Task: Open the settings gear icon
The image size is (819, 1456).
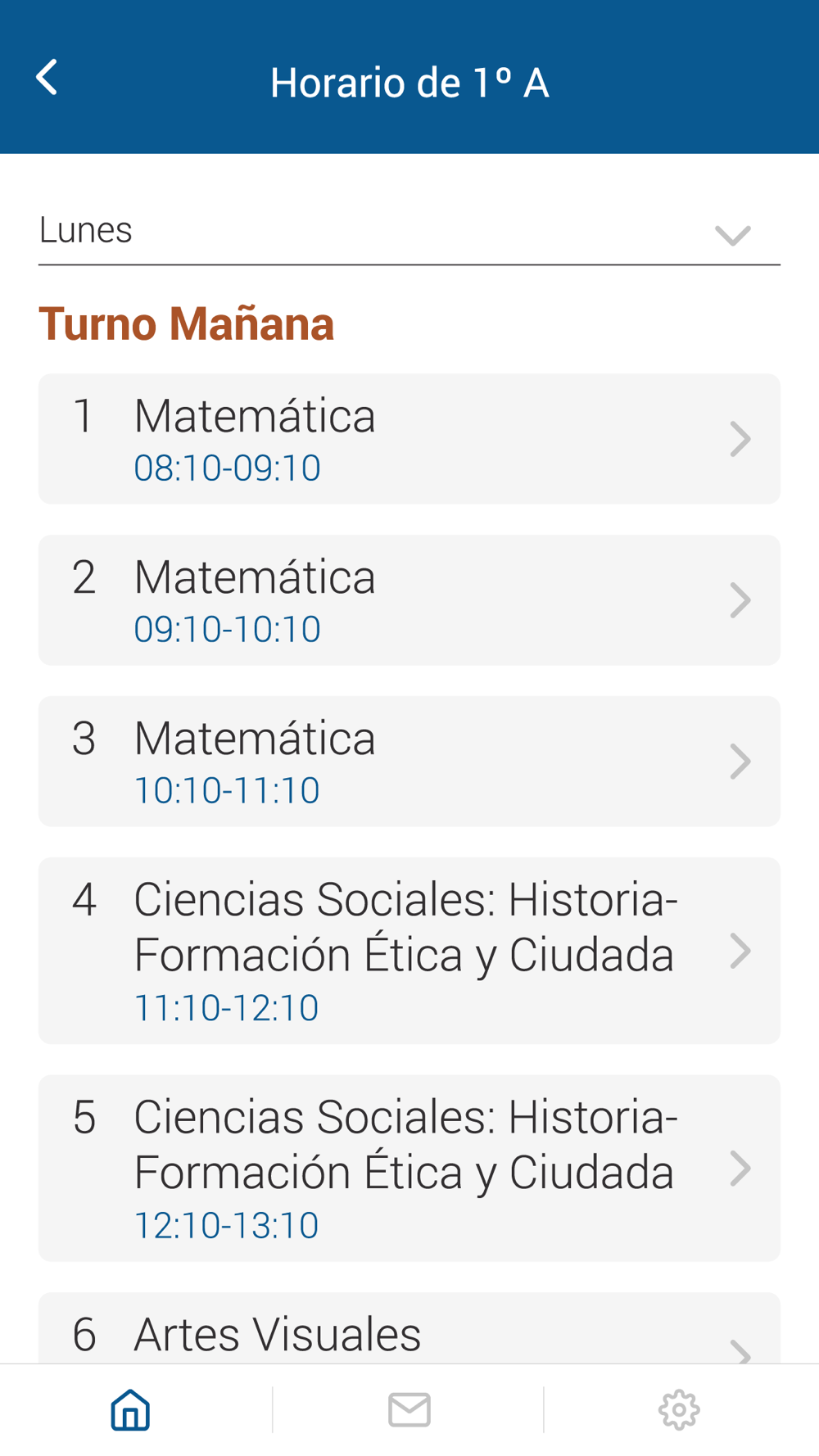Action: [679, 1409]
